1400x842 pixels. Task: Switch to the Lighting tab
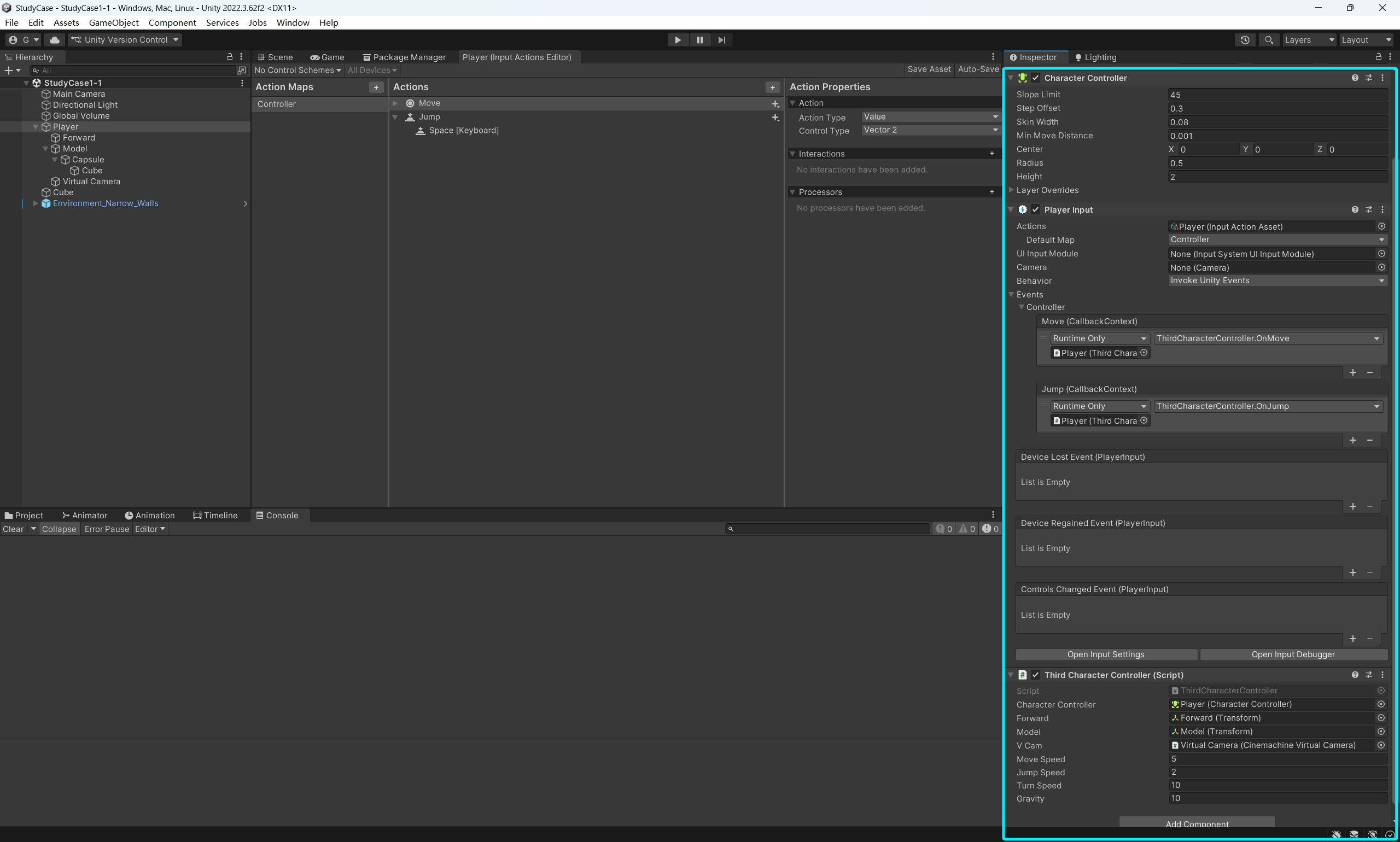tap(1095, 57)
